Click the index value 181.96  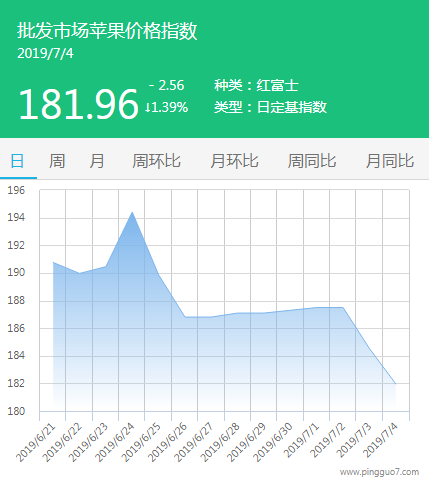tap(79, 104)
